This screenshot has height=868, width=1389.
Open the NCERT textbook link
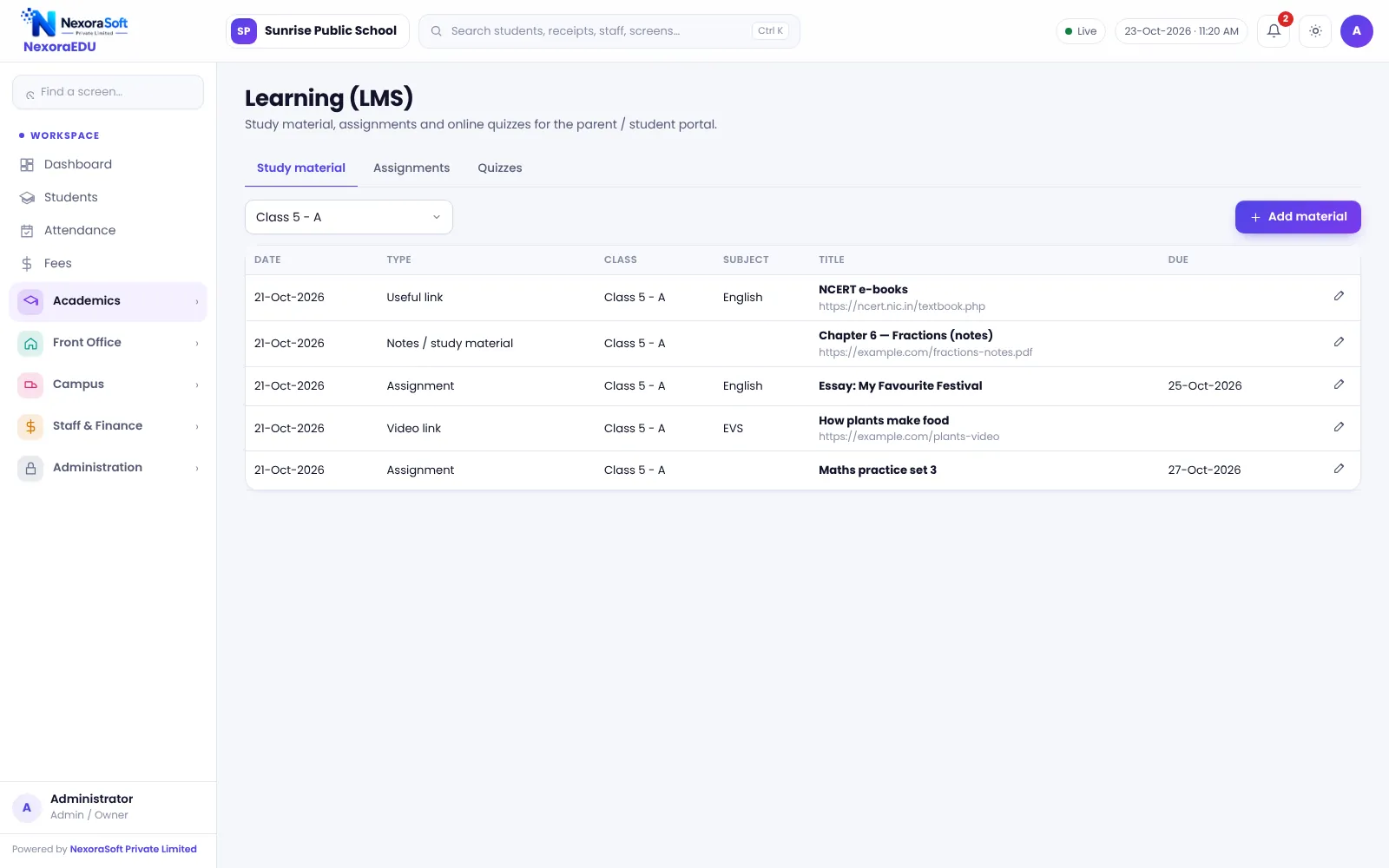coord(902,306)
